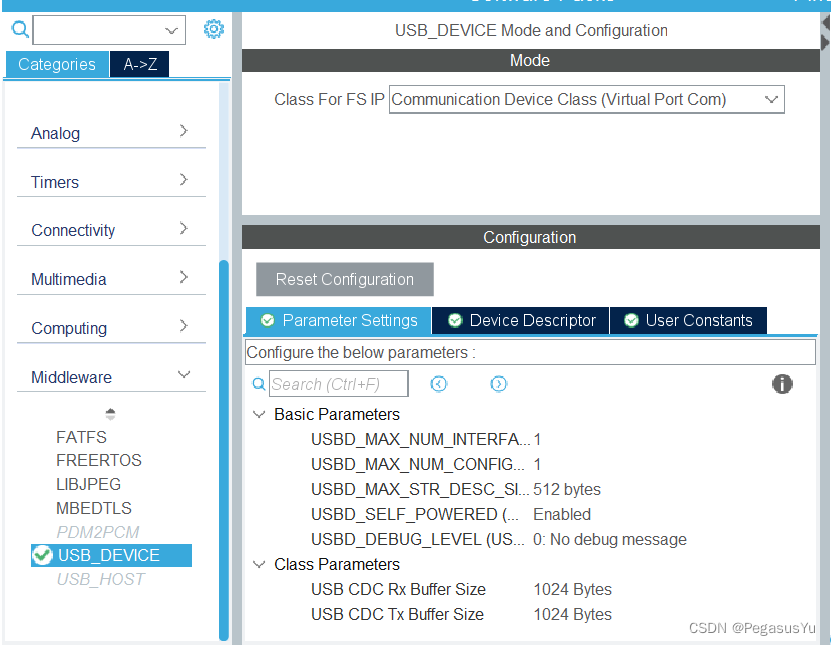This screenshot has height=645, width=831.
Task: Click the search magnifier icon top-left
Action: click(20, 30)
